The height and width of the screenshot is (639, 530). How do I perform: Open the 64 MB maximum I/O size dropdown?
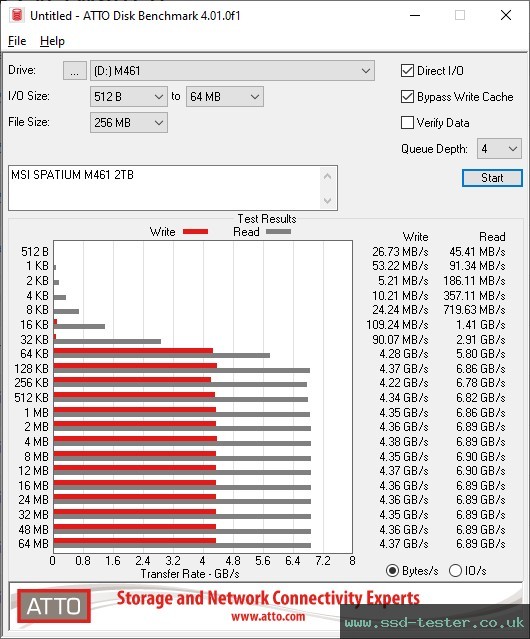224,97
